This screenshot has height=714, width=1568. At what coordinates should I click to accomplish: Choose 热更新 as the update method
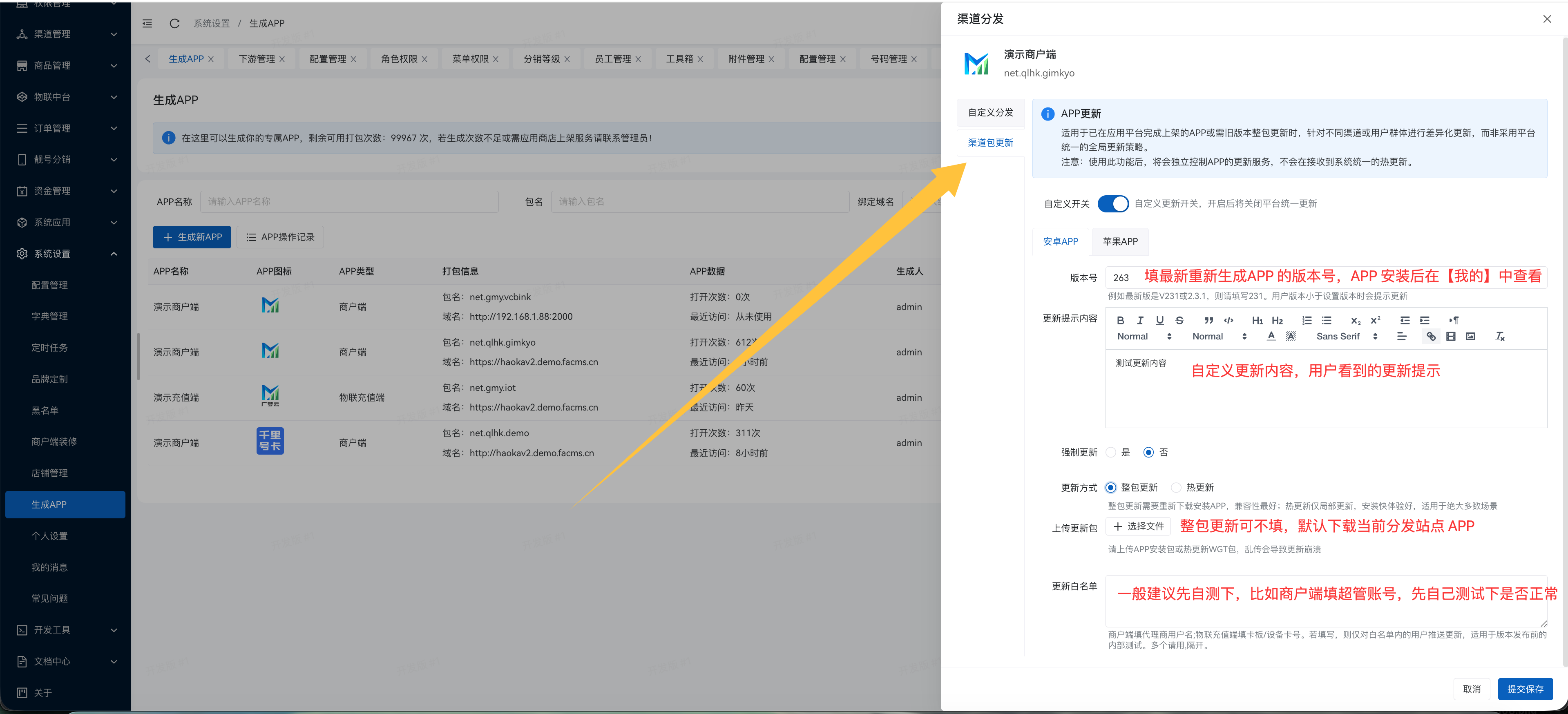1177,488
